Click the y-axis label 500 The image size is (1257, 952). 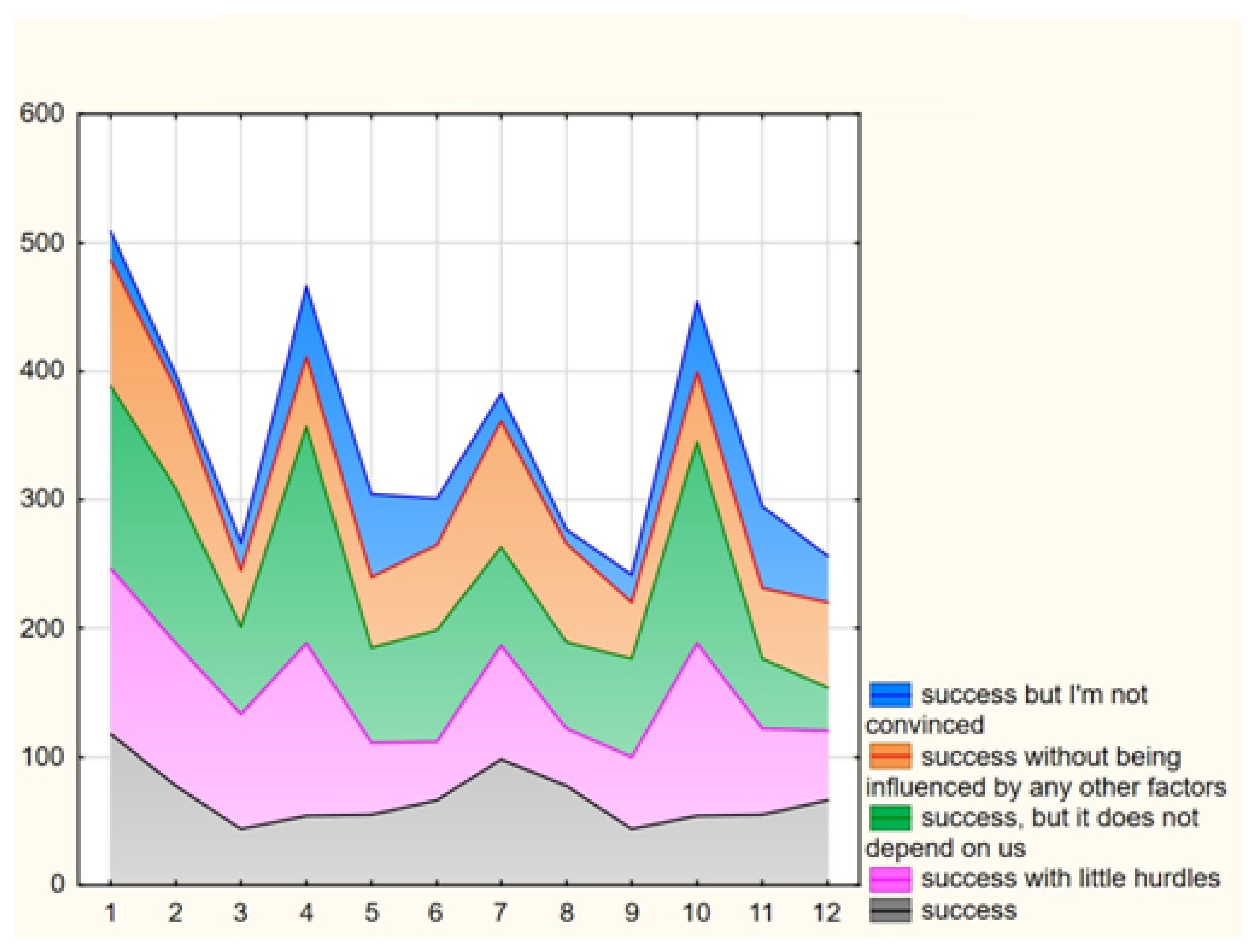pos(43,242)
